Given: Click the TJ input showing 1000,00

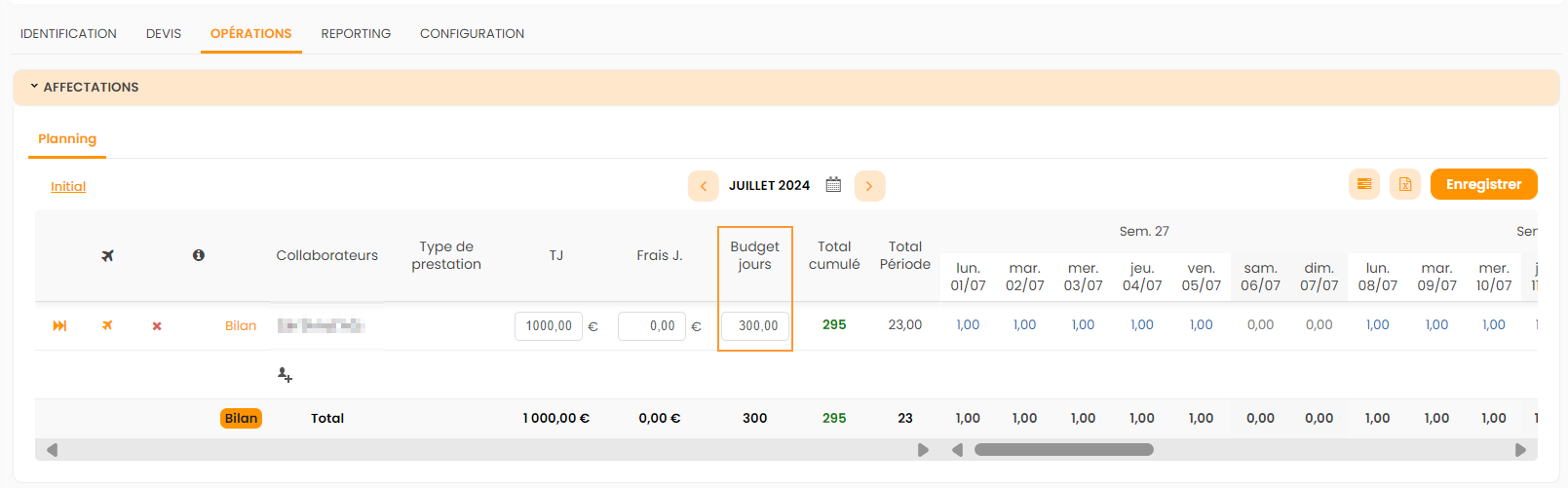Looking at the screenshot, I should point(548,326).
